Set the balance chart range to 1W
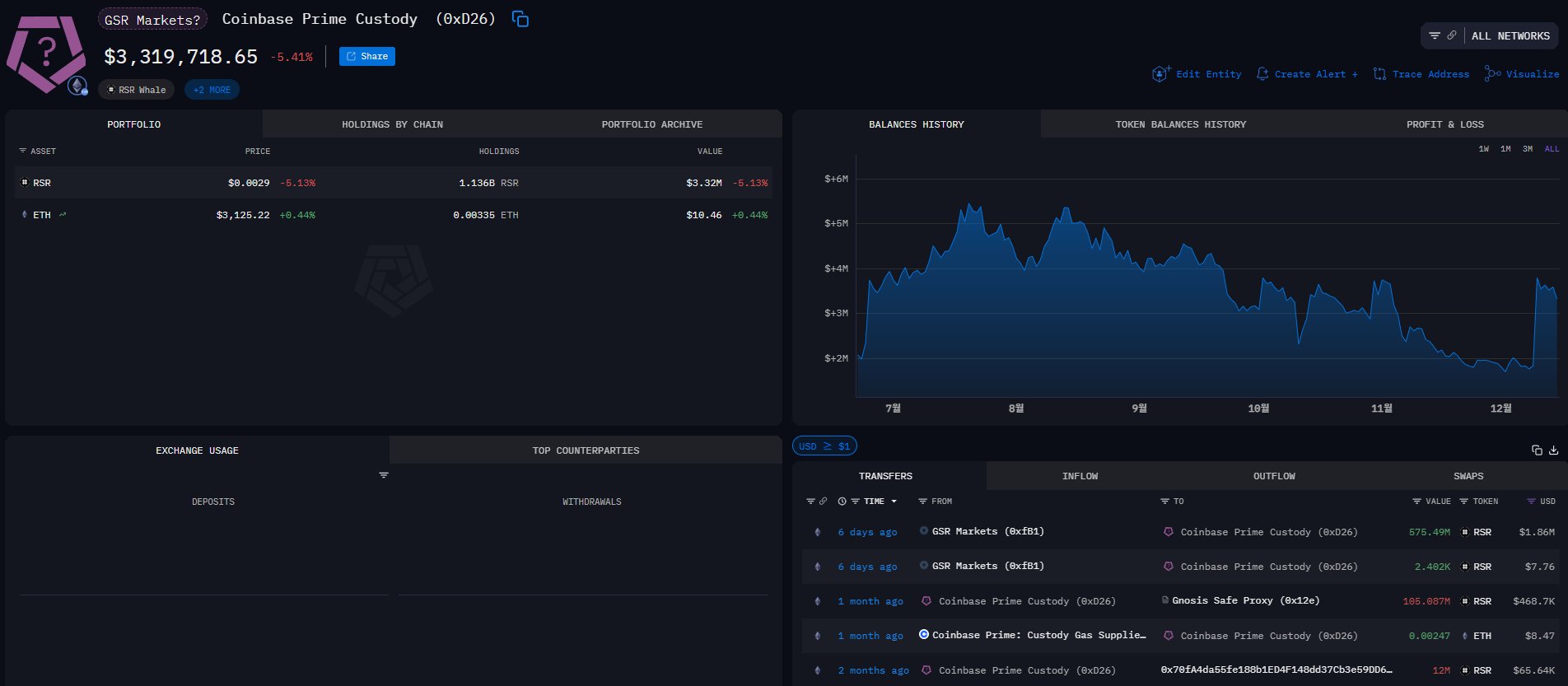1568x686 pixels. [1483, 149]
